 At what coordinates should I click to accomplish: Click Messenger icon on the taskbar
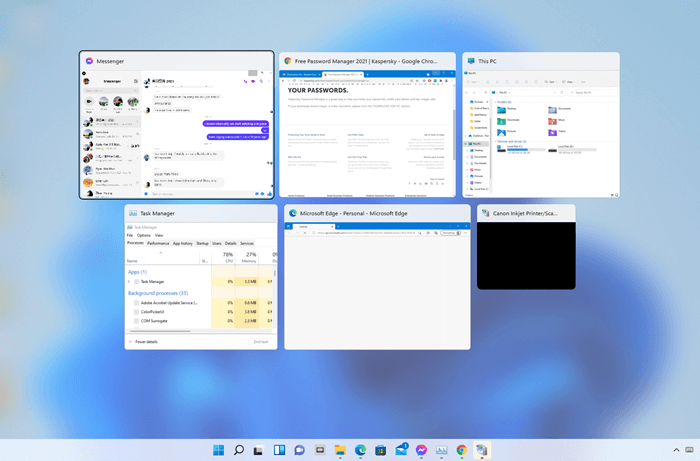coord(421,450)
